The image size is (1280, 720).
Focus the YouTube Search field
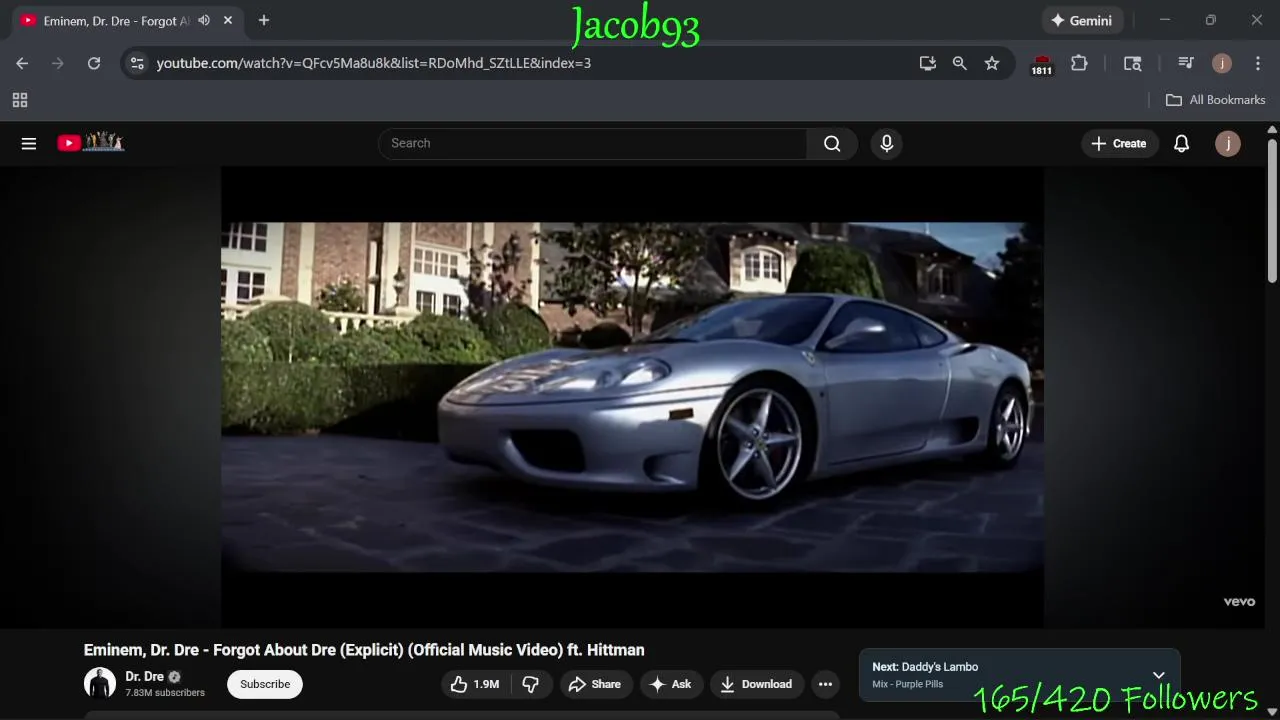592,143
